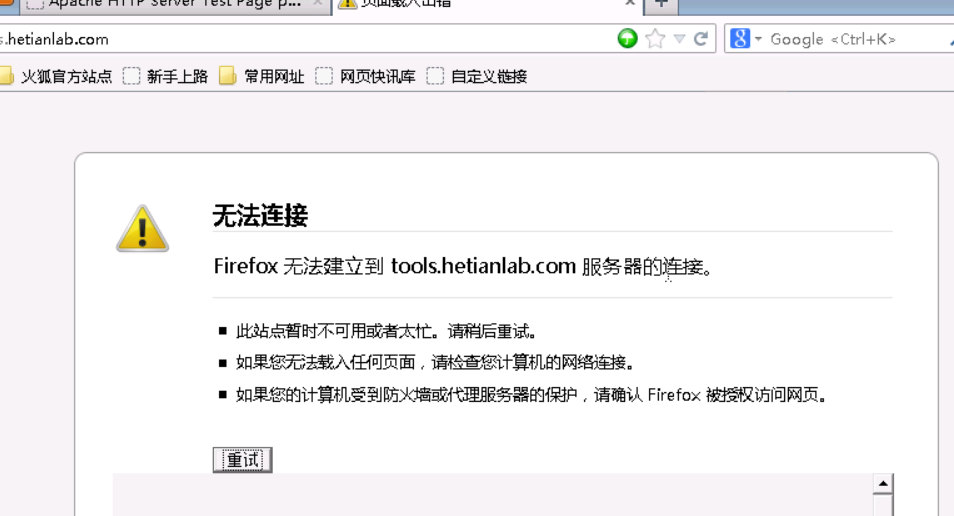The height and width of the screenshot is (516, 954).
Task: Open a new tab with the plus button
Action: point(661,4)
